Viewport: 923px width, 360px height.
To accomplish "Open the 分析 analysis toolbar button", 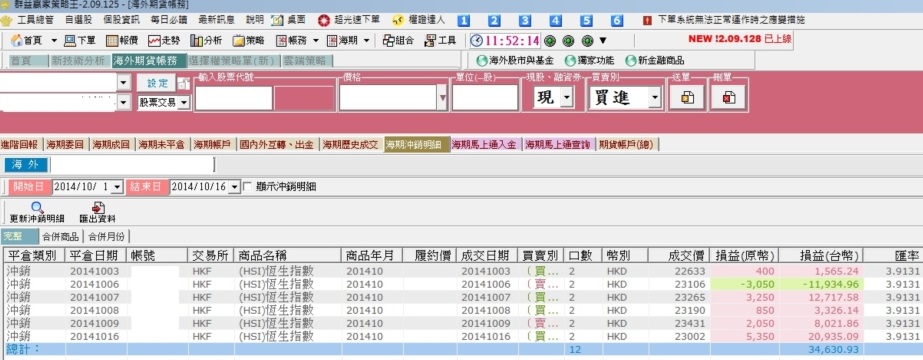I will (x=206, y=41).
